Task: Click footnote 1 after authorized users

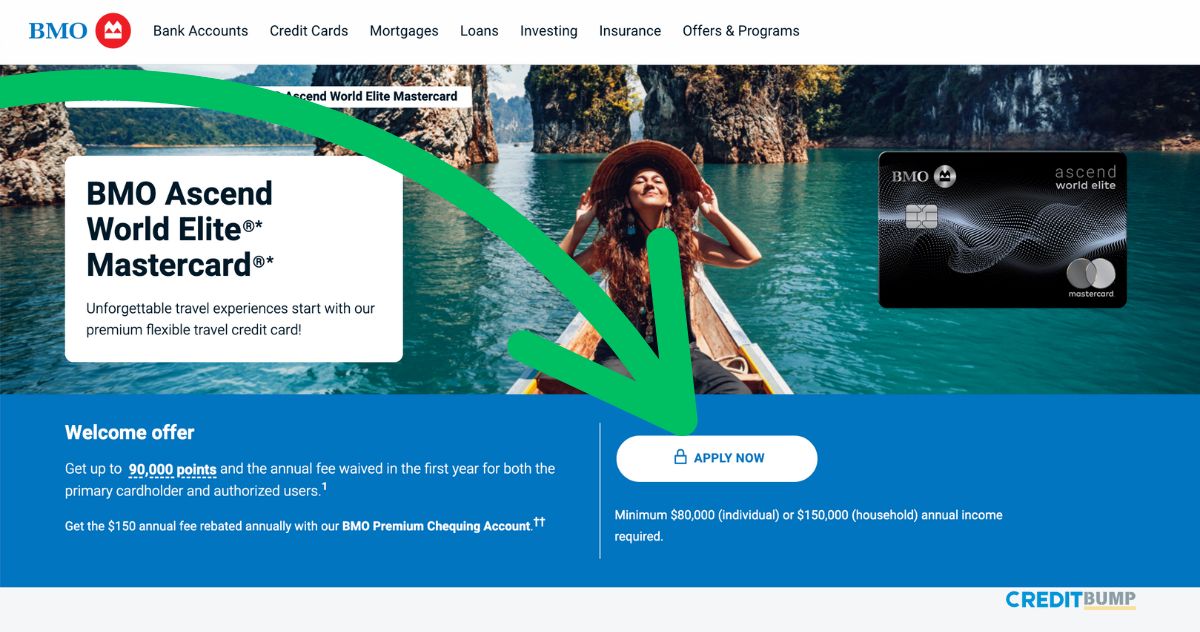Action: [x=324, y=487]
